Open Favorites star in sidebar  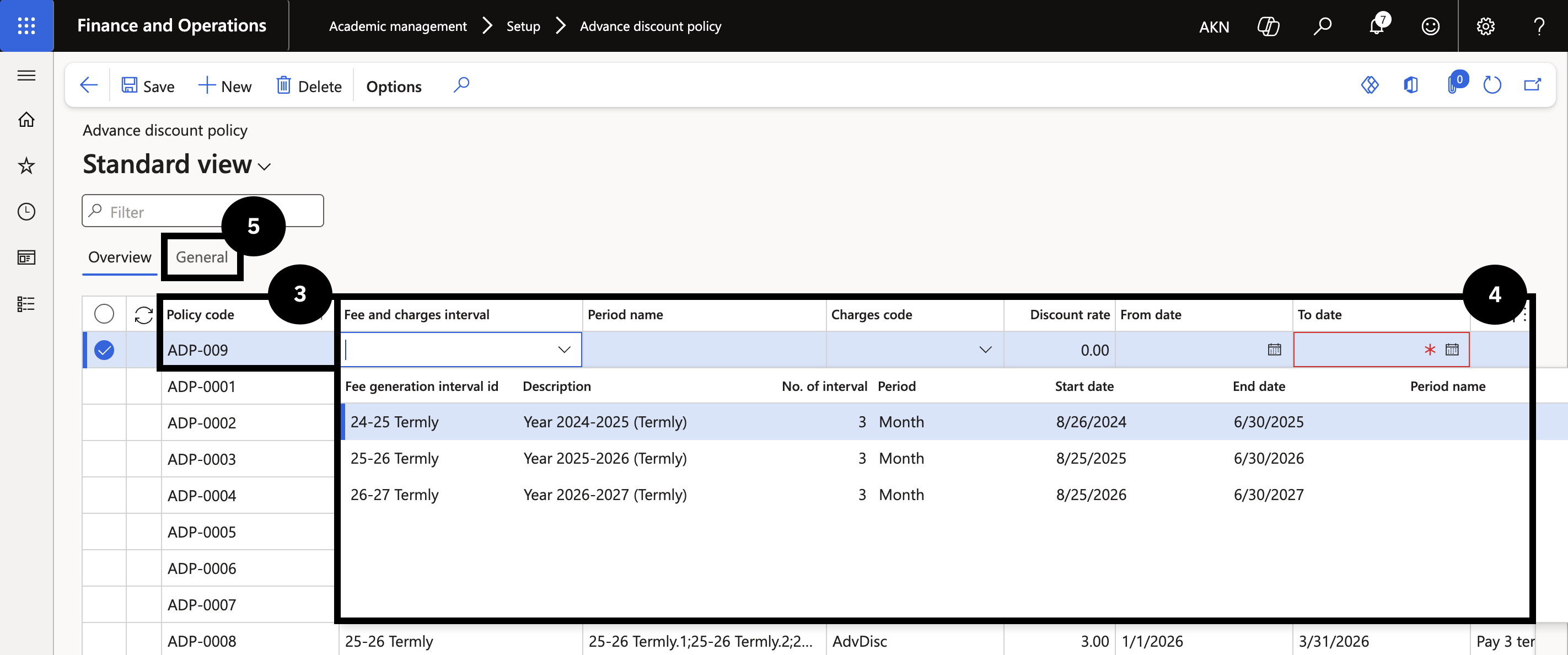(x=26, y=165)
